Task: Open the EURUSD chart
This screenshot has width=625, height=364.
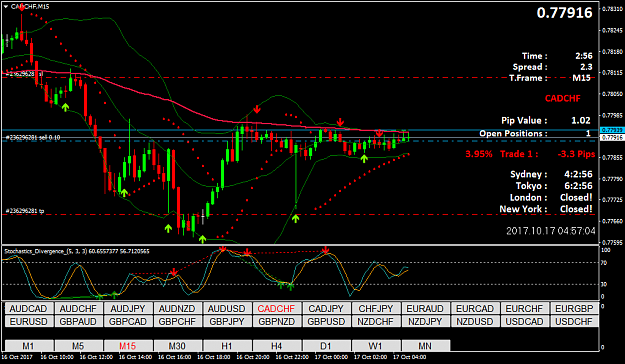Action: [x=28, y=321]
